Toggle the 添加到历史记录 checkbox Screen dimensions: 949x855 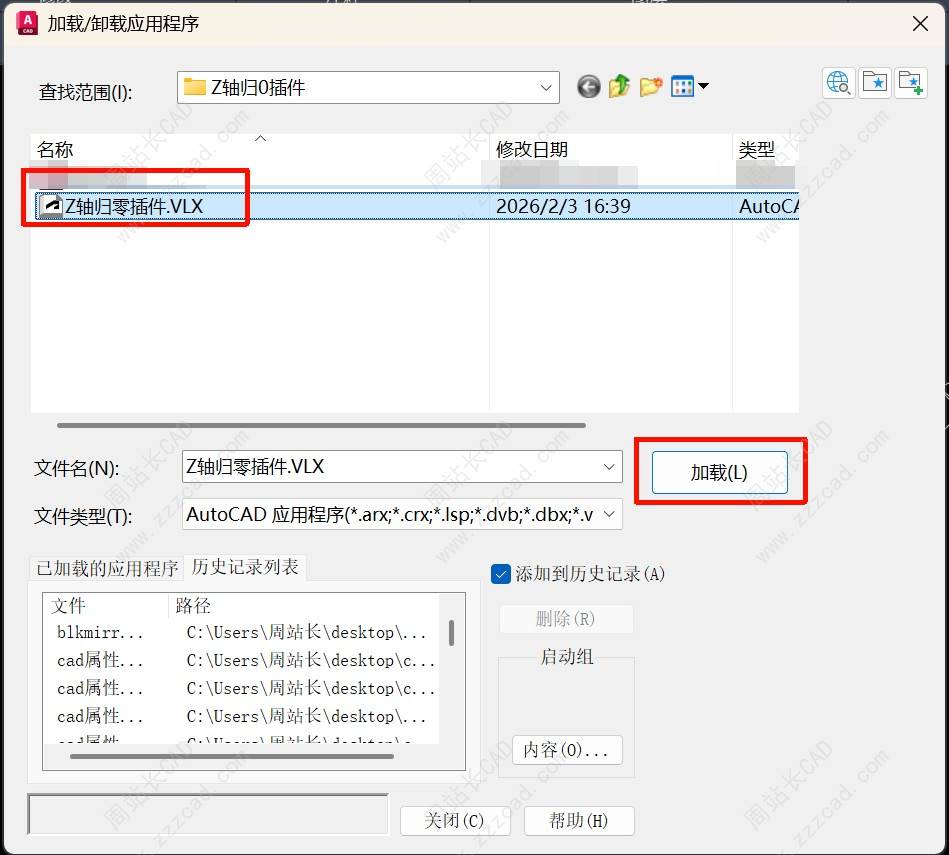(x=501, y=574)
